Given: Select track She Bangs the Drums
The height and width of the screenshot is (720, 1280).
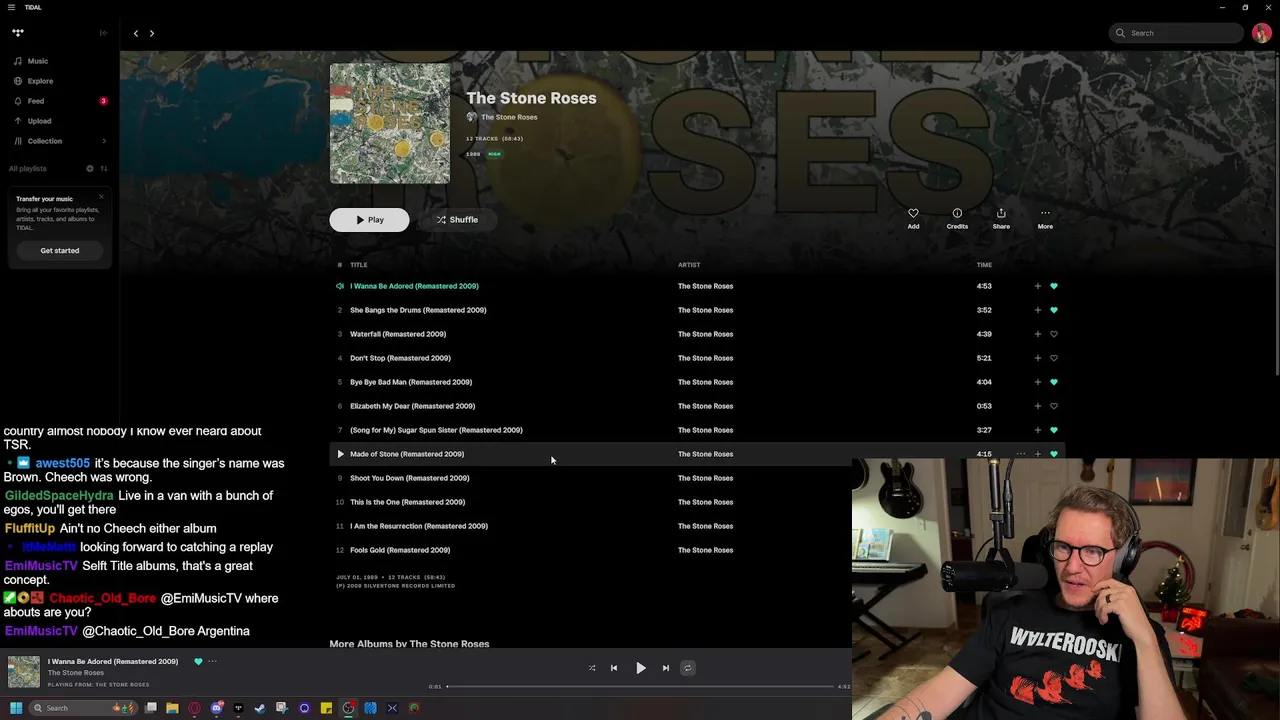Looking at the screenshot, I should click(x=418, y=310).
